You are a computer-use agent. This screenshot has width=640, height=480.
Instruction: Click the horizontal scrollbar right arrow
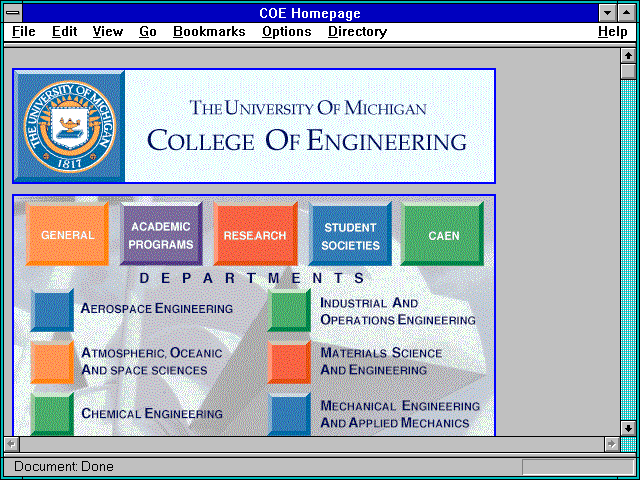coord(611,444)
